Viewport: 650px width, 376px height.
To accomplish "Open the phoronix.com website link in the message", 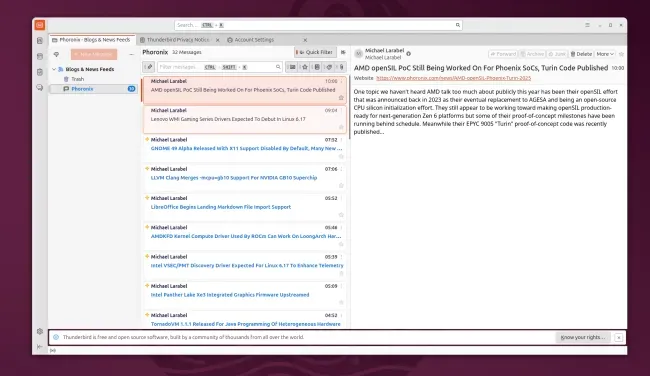I will pos(454,78).
